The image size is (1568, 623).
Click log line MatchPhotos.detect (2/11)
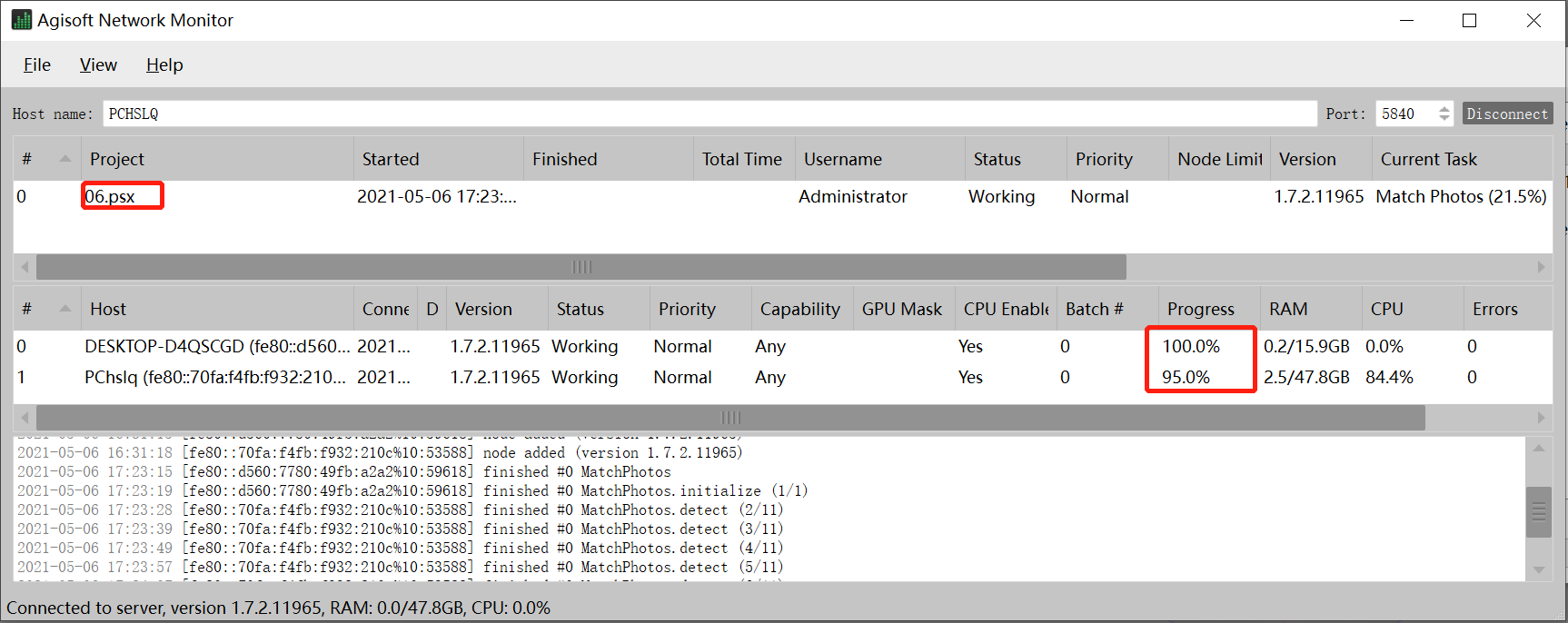pyautogui.click(x=400, y=509)
